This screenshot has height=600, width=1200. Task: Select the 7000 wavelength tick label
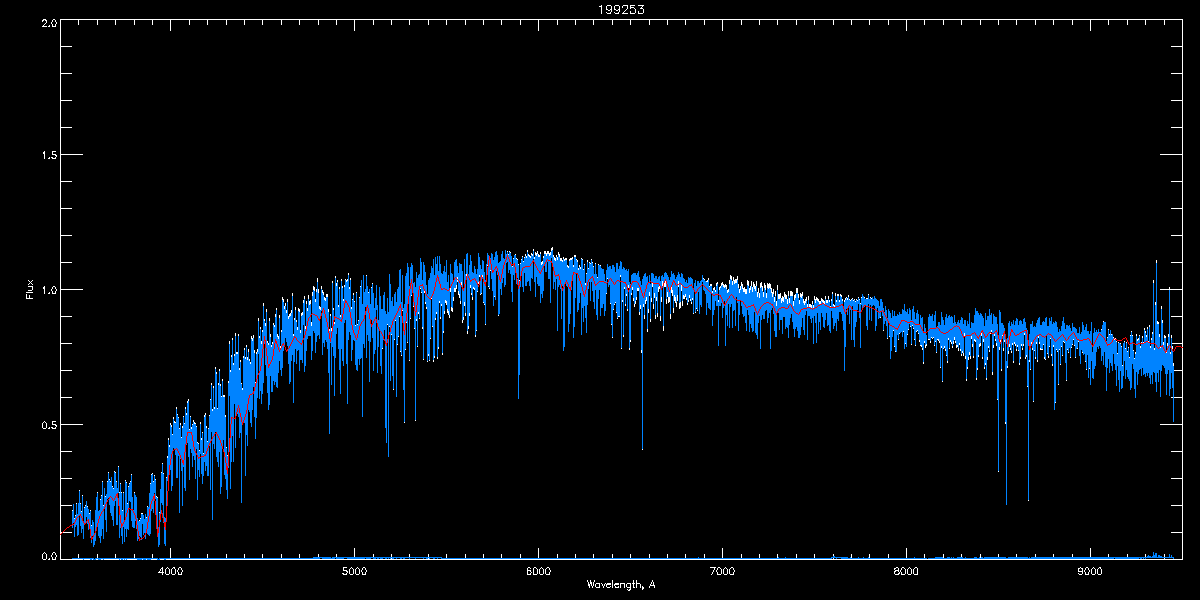tap(722, 572)
